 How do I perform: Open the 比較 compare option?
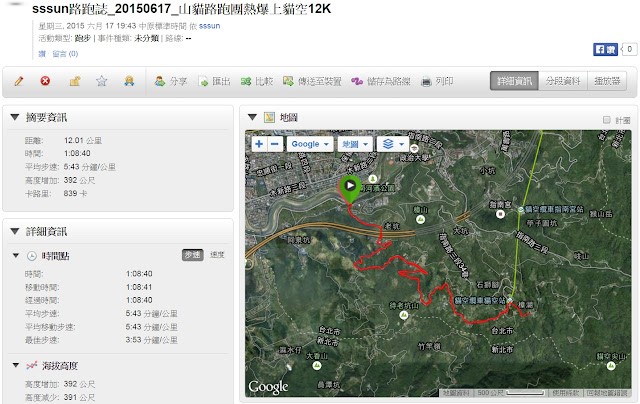click(257, 81)
